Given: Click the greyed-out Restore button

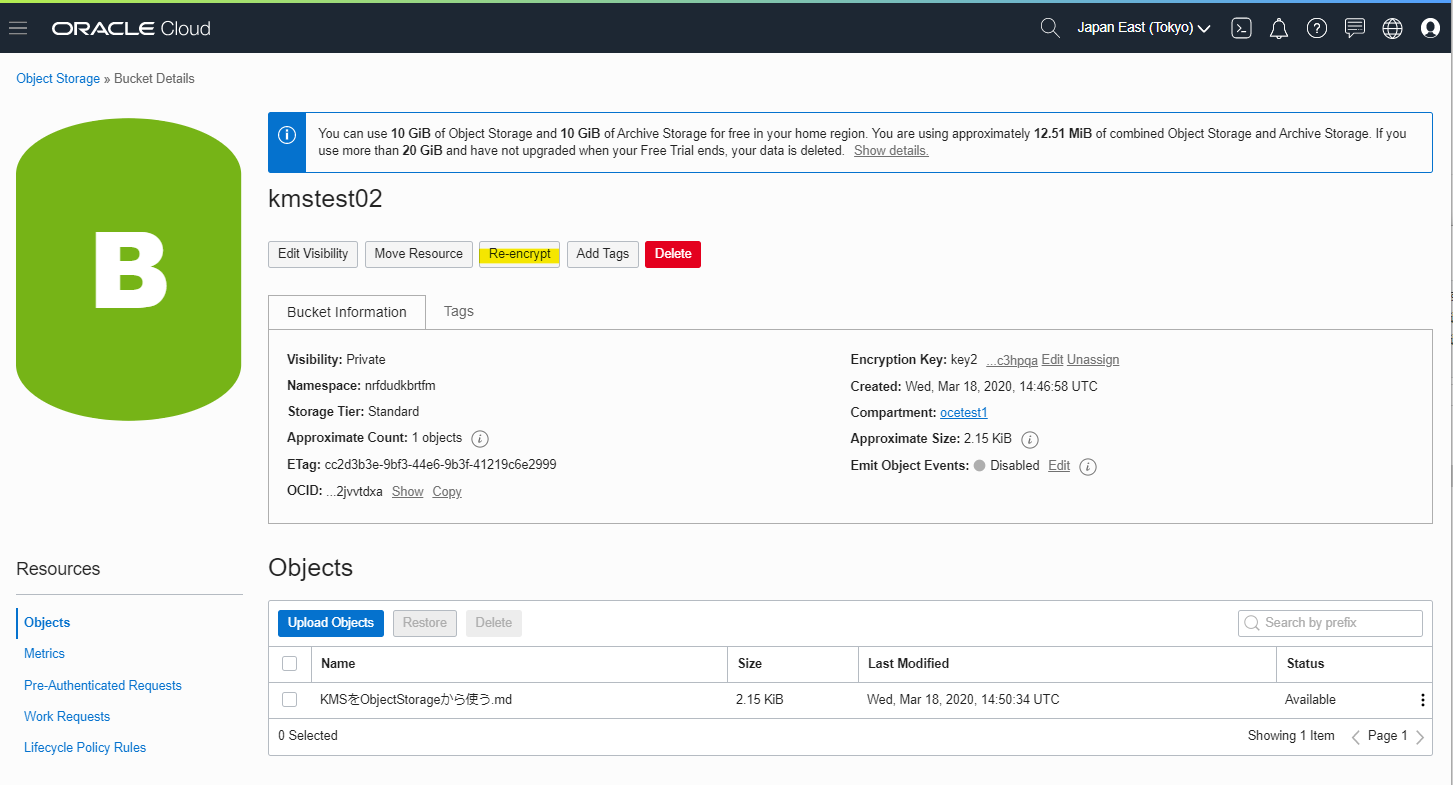Looking at the screenshot, I should [x=425, y=623].
